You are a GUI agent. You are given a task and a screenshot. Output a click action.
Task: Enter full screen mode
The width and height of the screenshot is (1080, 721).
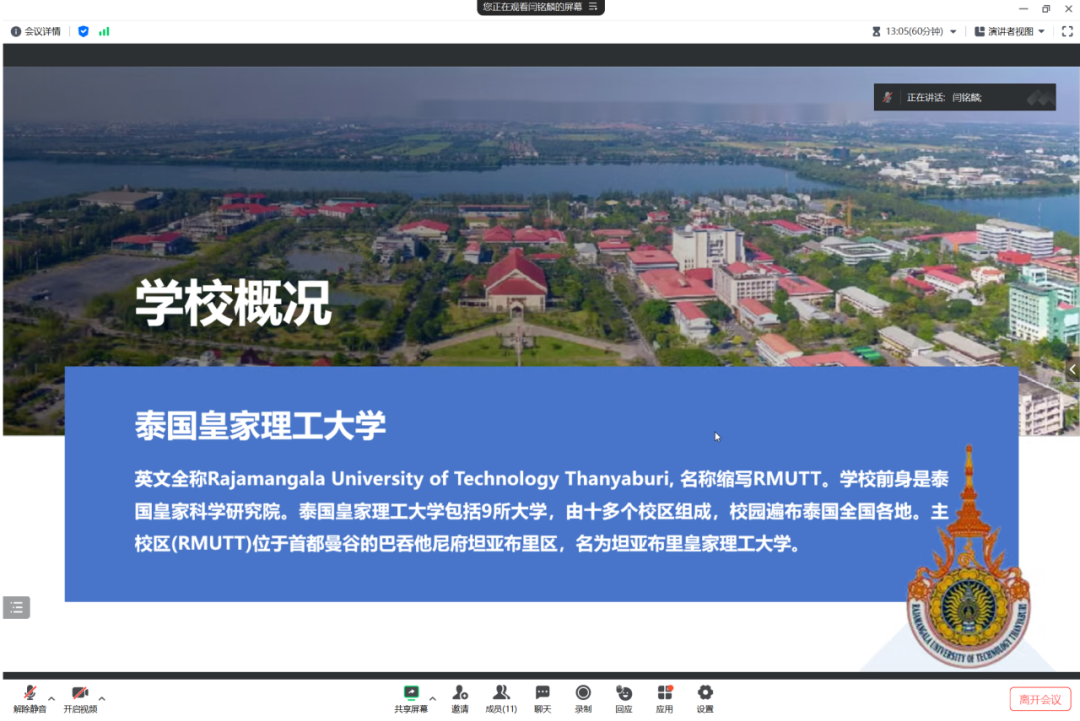pyautogui.click(x=1067, y=31)
